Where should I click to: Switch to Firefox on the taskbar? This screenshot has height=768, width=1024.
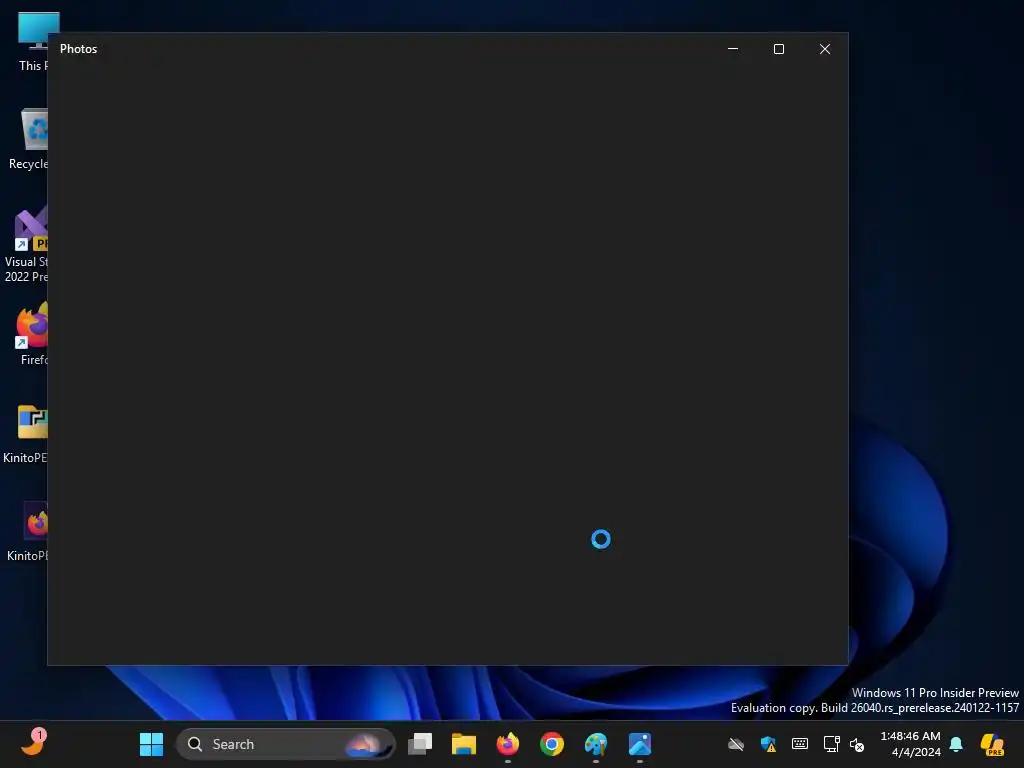[x=507, y=744]
